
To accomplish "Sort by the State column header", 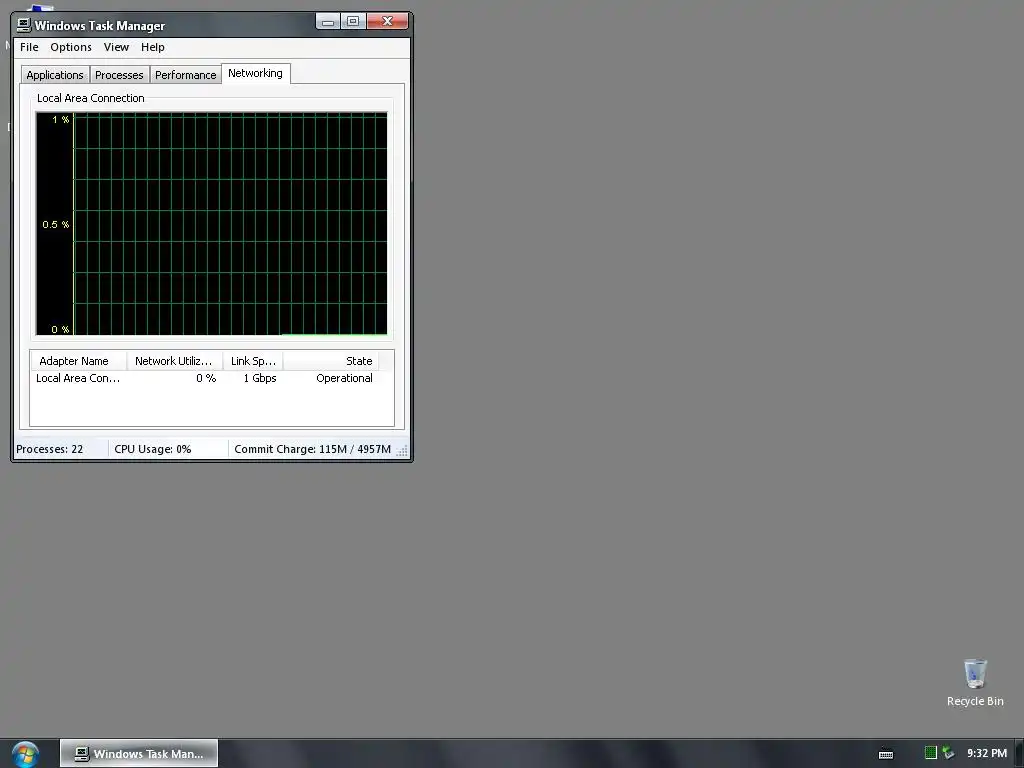I will coord(330,361).
